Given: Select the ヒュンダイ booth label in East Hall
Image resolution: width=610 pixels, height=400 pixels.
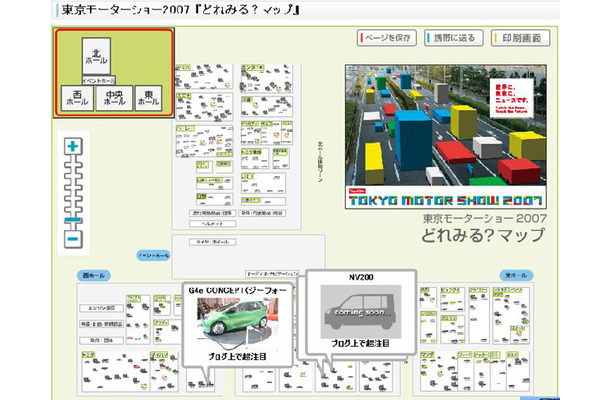Looking at the screenshot, I should [x=450, y=290].
